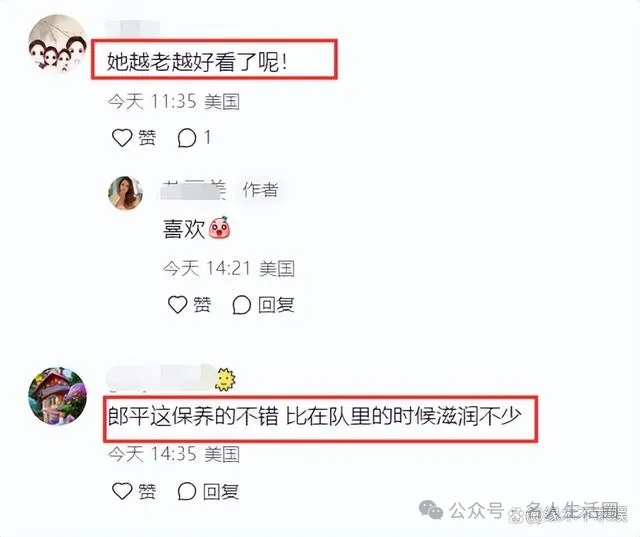Select comment text beginning with 郎平这保养的不错
This screenshot has width=640, height=537.
315,417
